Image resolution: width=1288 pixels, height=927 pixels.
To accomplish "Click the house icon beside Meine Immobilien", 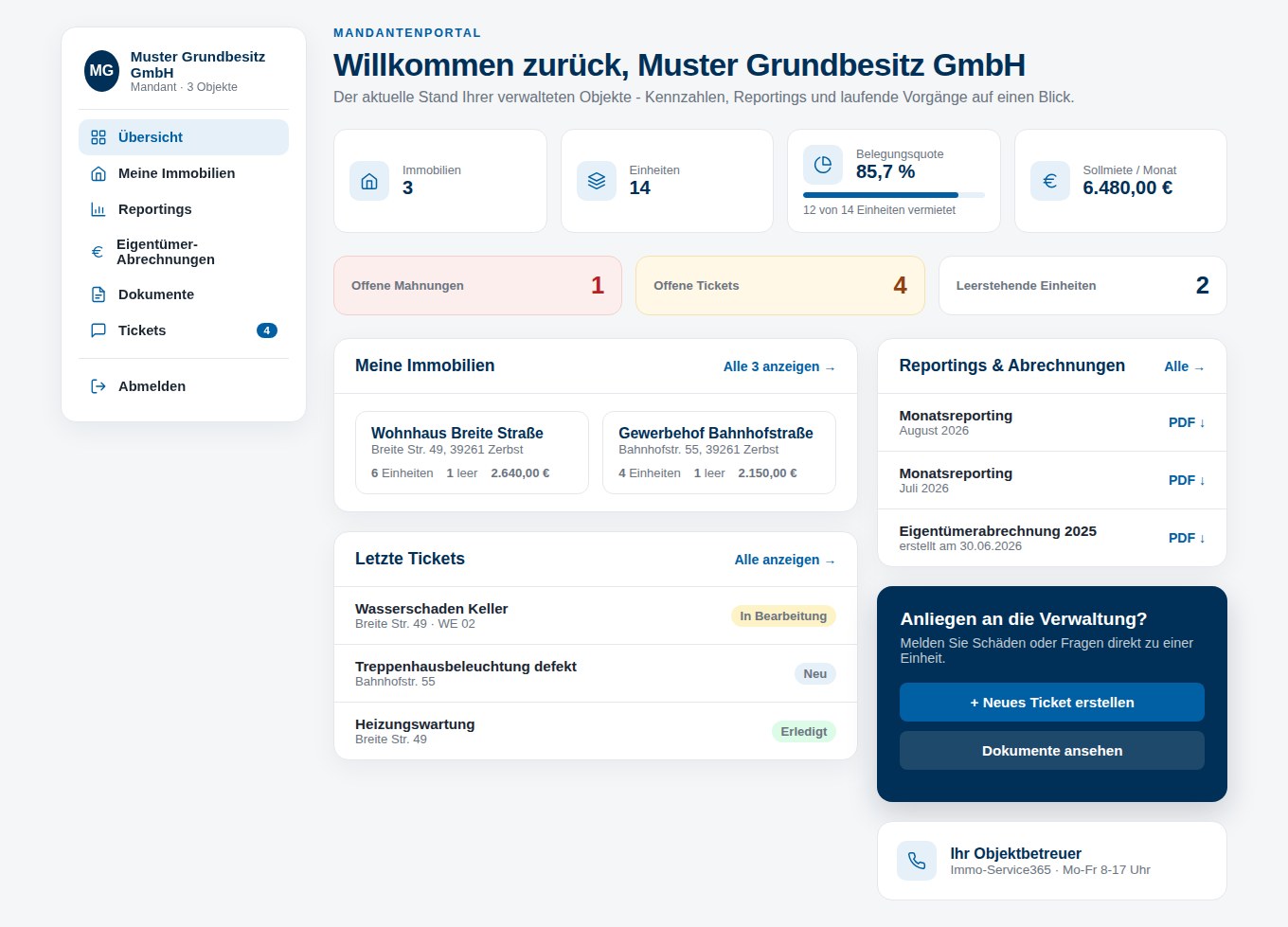I will tap(98, 173).
